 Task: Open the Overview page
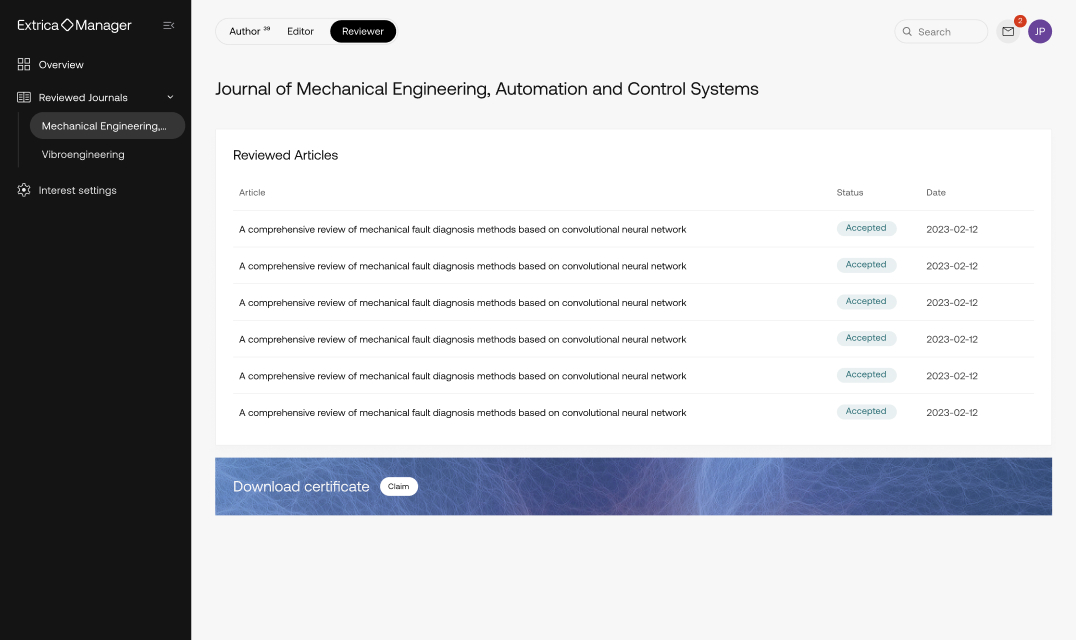coord(61,64)
